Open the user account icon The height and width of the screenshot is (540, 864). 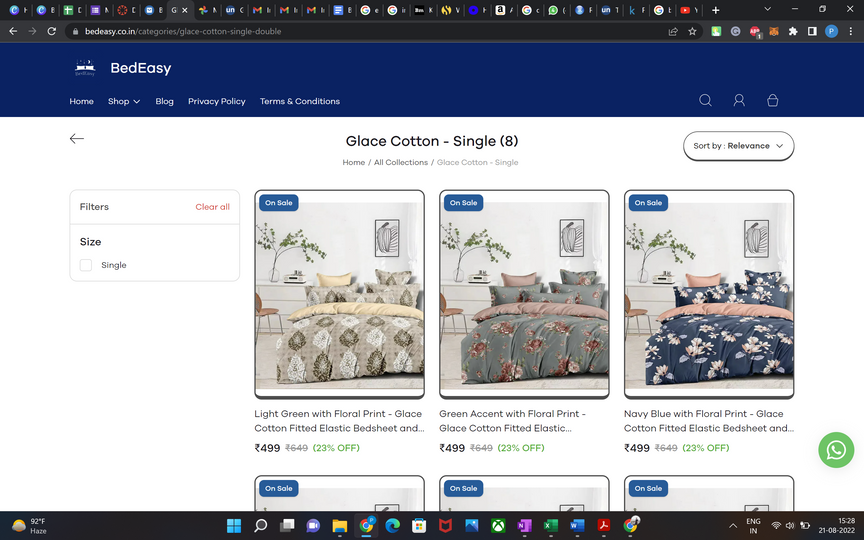(739, 100)
